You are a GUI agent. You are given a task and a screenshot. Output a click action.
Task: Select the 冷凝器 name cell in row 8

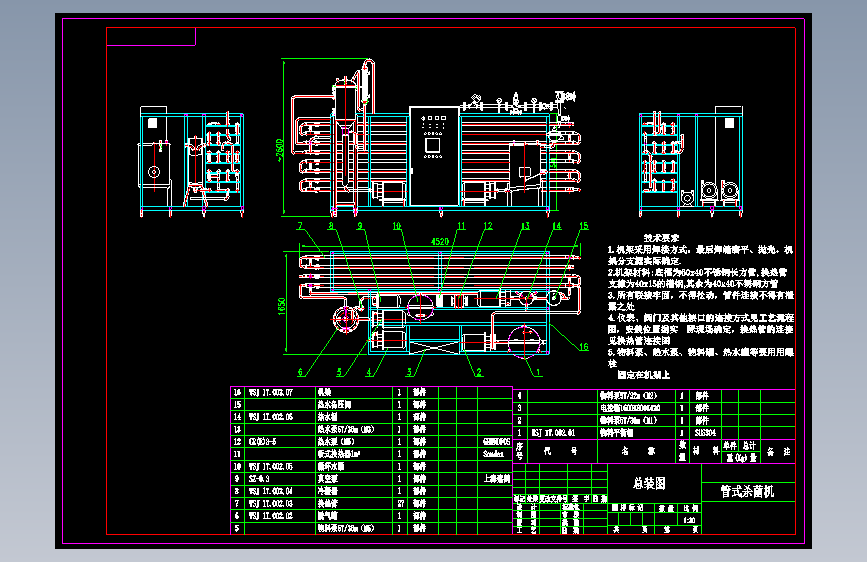click(x=327, y=491)
